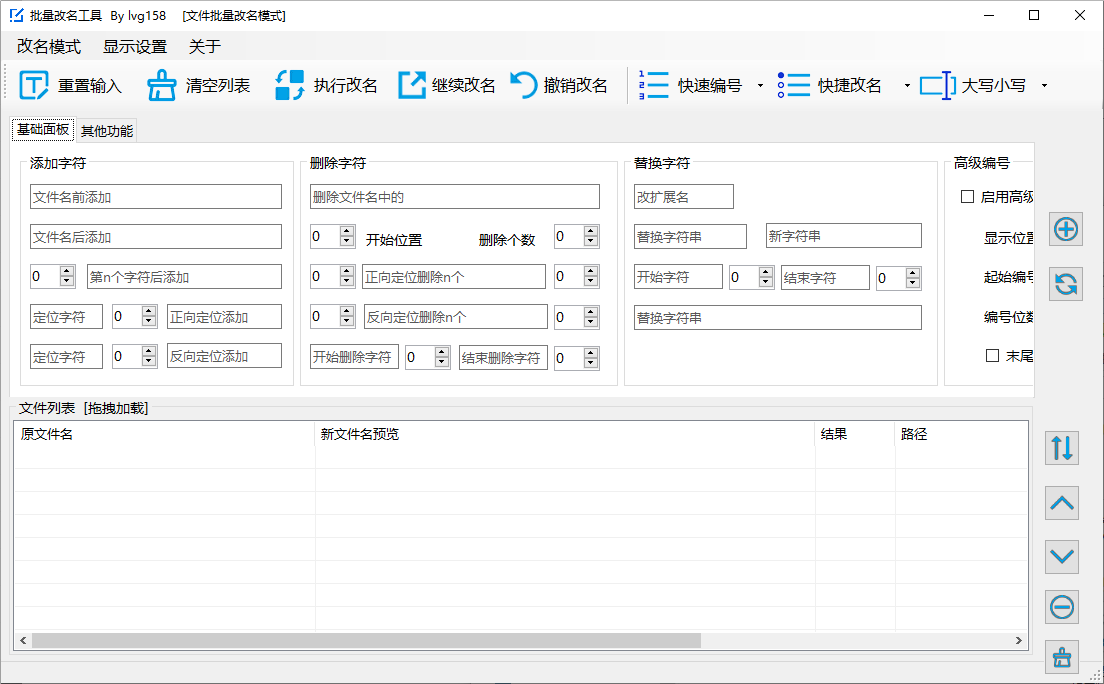Toggle the 末尾 checkbox in 高级编号

click(993, 355)
